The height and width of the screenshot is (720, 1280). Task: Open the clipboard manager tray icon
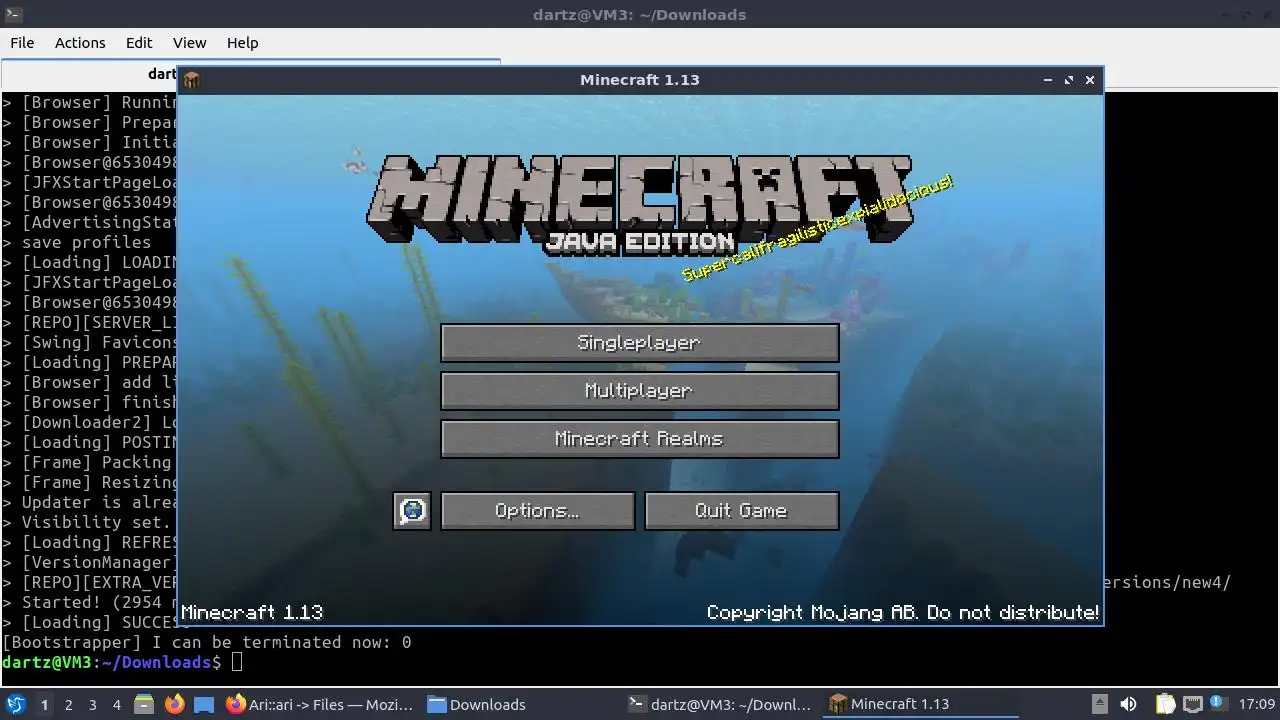[x=1165, y=704]
